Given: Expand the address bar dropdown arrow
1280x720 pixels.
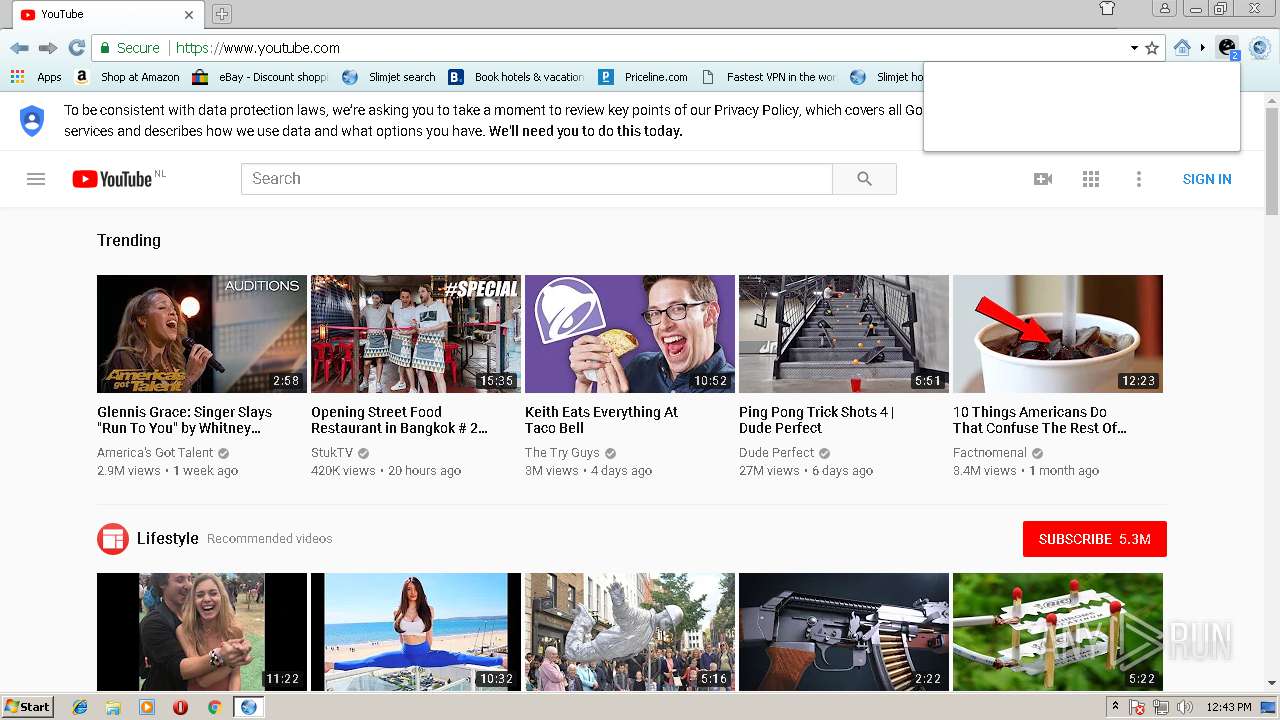Looking at the screenshot, I should 1134,48.
